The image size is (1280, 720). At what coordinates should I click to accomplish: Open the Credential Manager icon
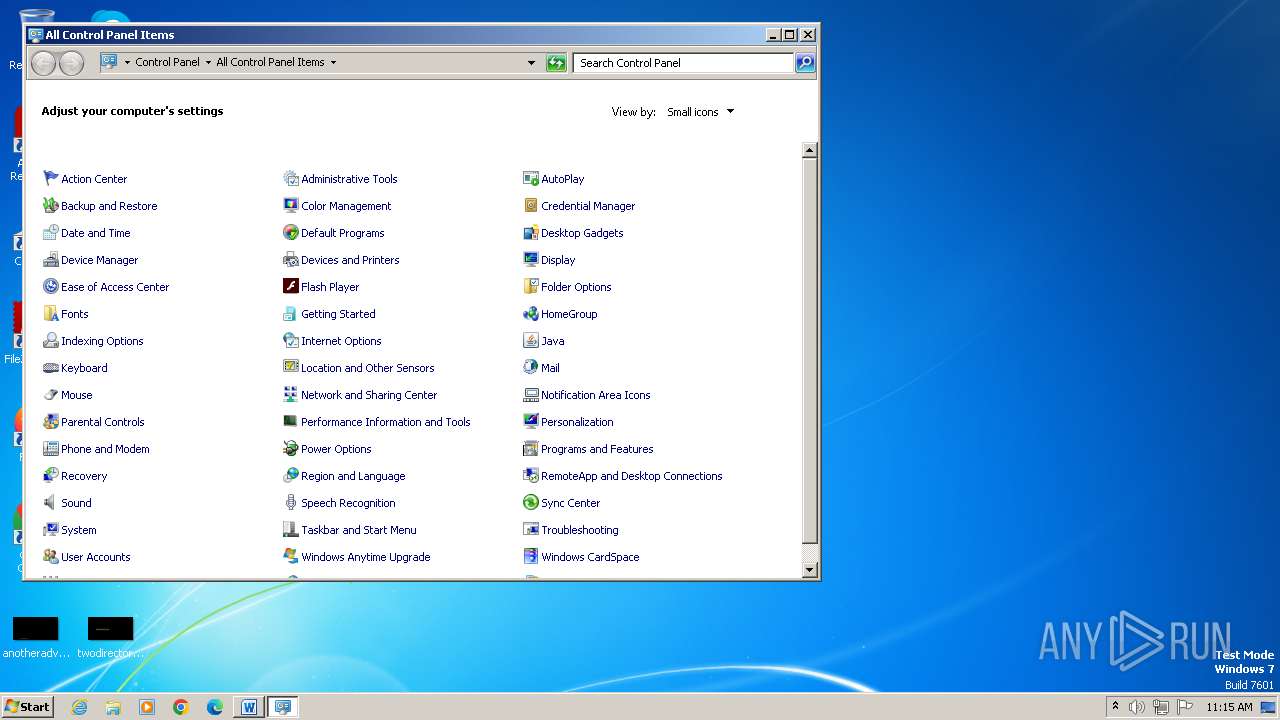point(531,205)
